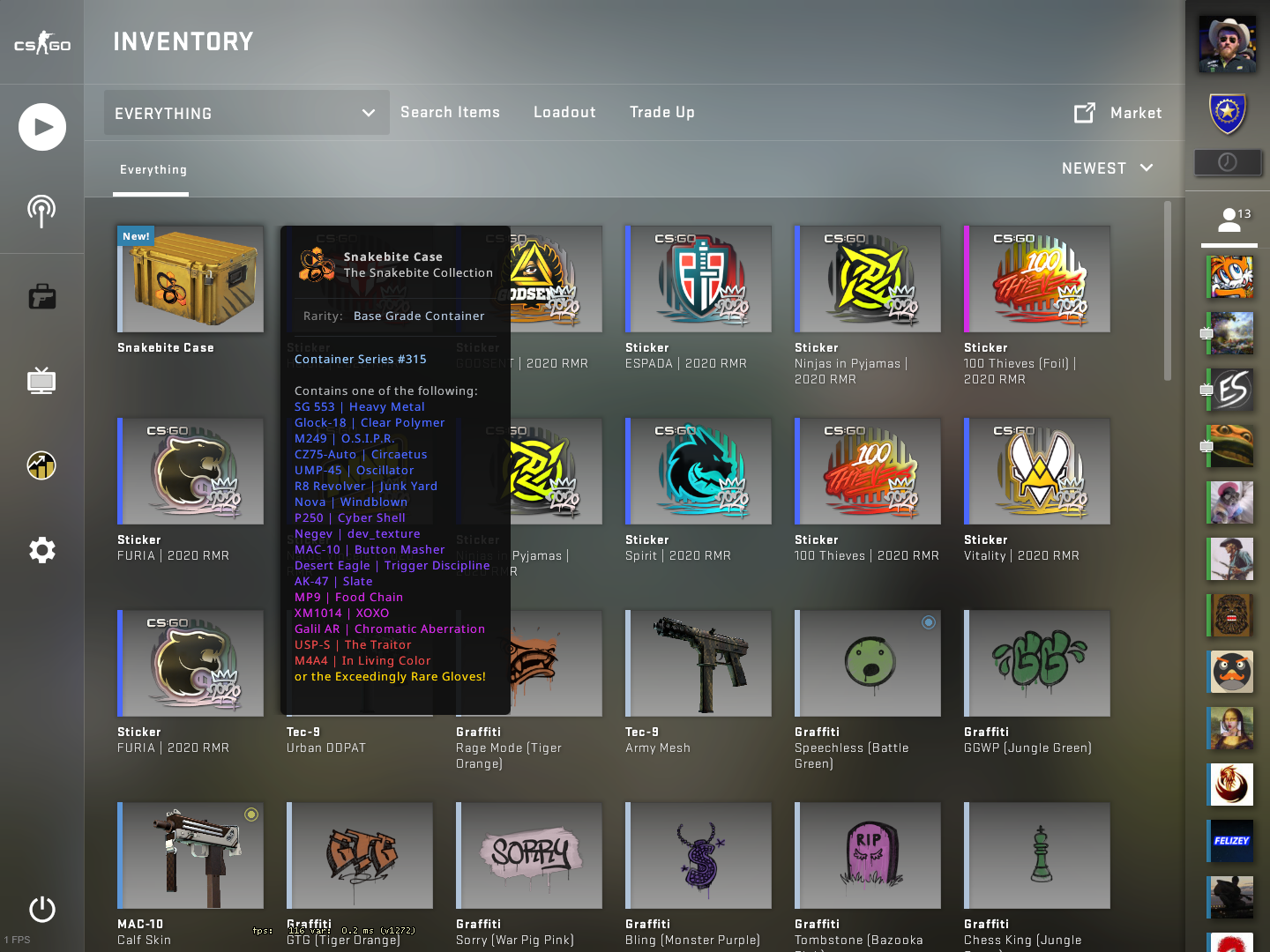
Task: Select the frog friend avatar
Action: [1230, 446]
